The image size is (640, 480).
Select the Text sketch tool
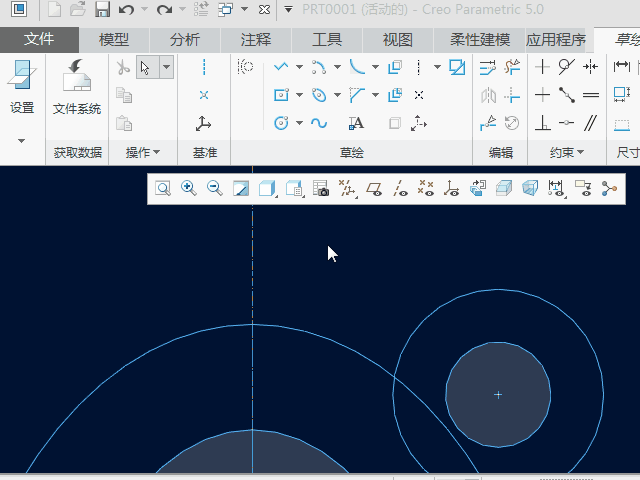tap(356, 123)
